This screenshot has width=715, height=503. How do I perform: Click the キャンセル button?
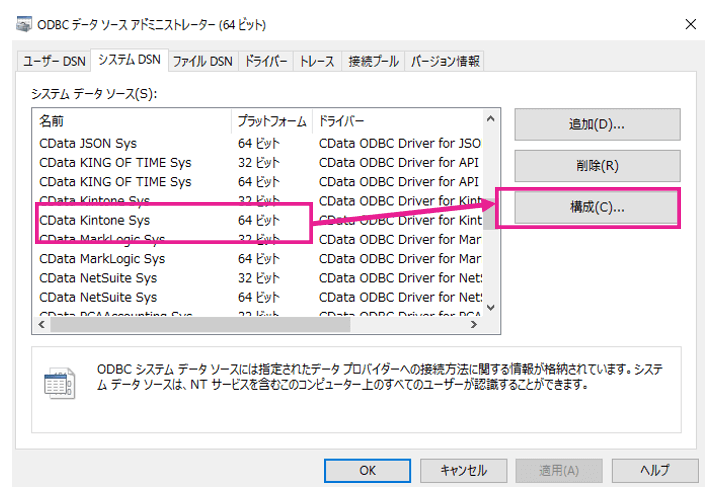pos(463,470)
